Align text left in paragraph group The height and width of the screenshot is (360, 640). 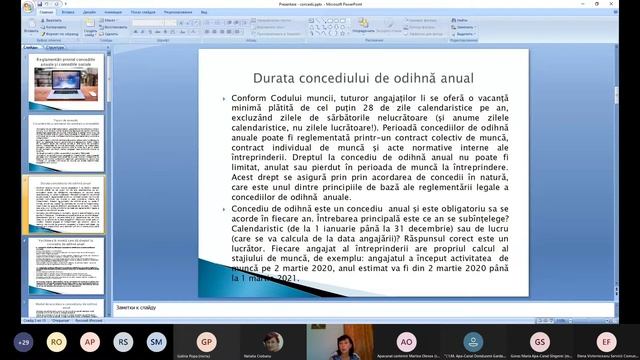coord(207,32)
